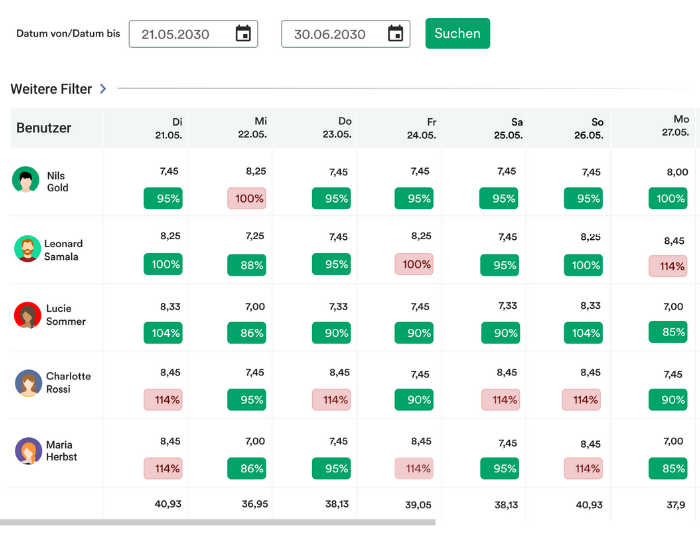Click Nils Gold's avatar icon
The image size is (700, 550).
(x=26, y=180)
